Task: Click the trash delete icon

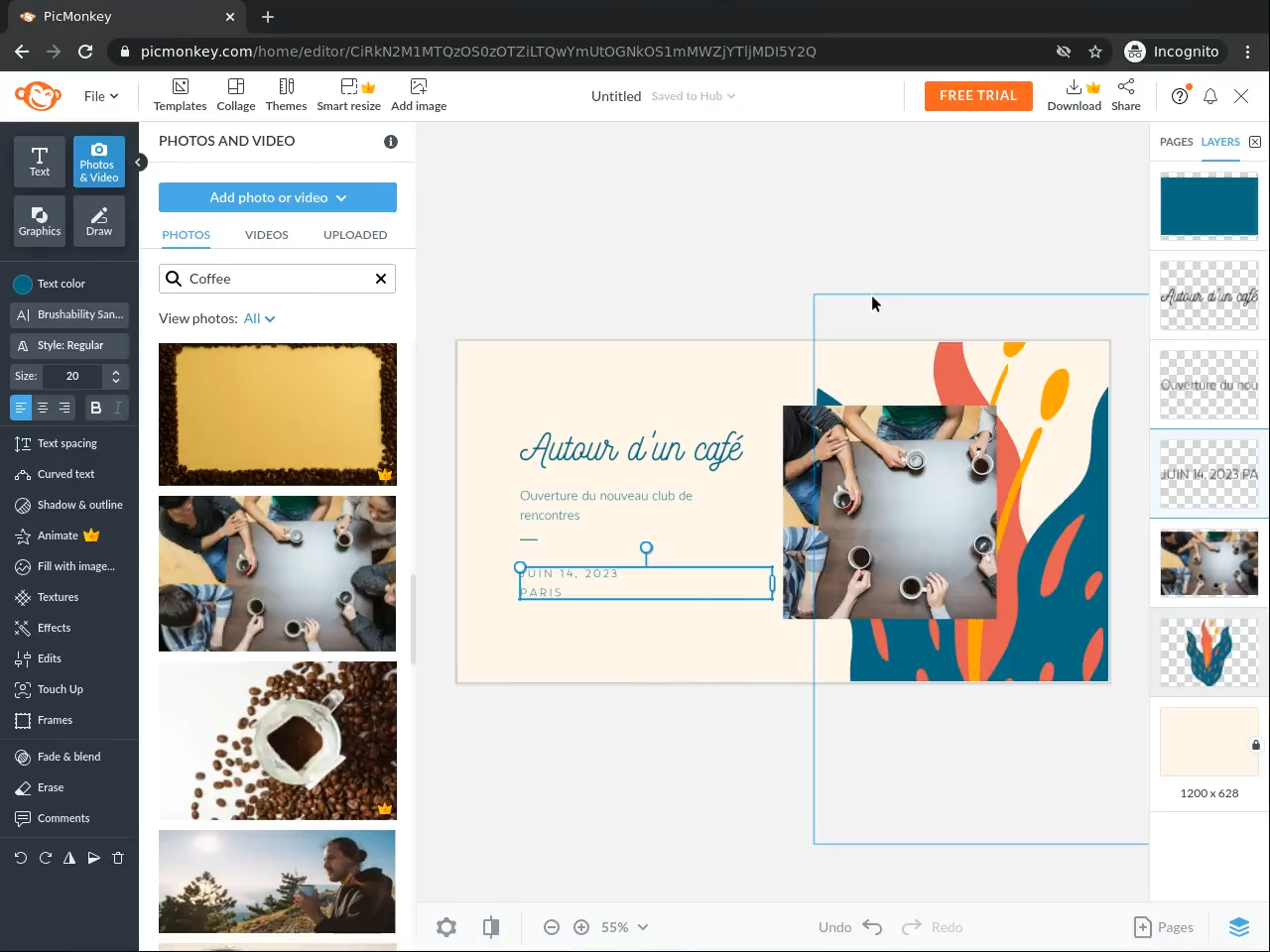Action: point(118,858)
